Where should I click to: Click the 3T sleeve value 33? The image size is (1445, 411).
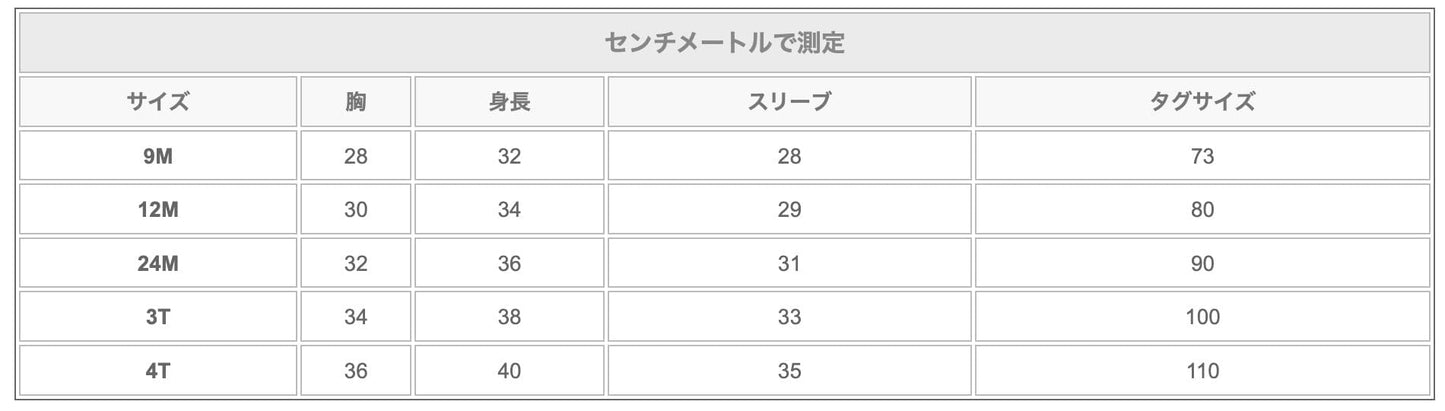pyautogui.click(x=789, y=318)
